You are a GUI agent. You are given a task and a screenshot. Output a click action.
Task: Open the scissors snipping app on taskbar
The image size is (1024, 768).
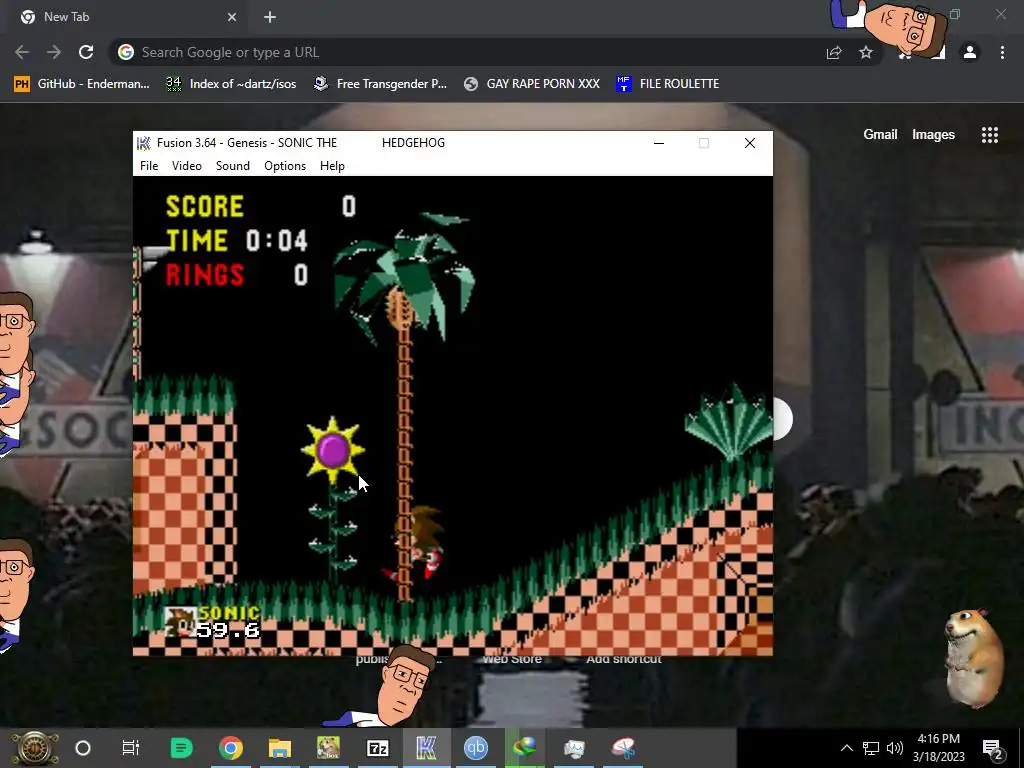623,748
